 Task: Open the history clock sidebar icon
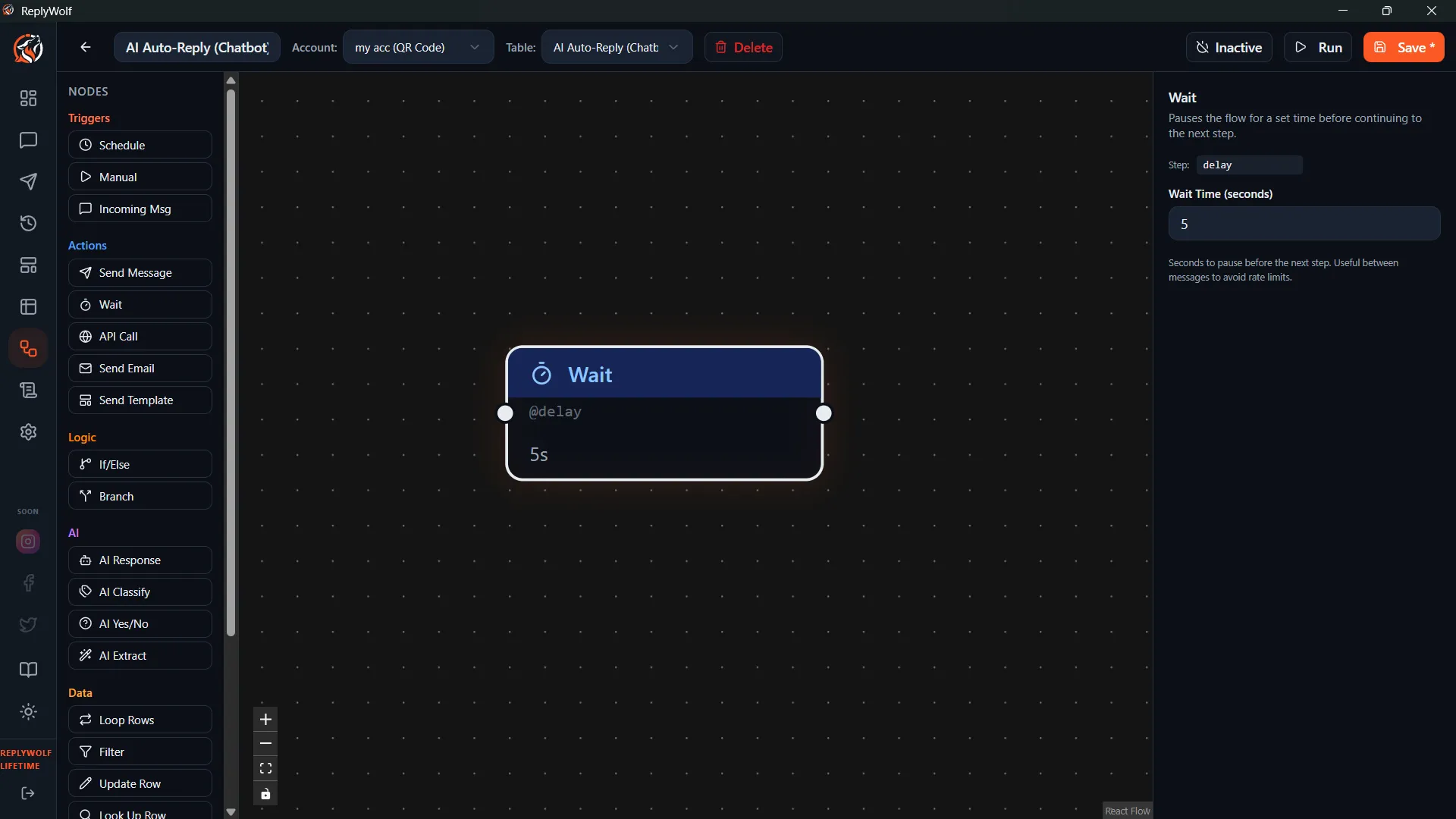pyautogui.click(x=28, y=224)
